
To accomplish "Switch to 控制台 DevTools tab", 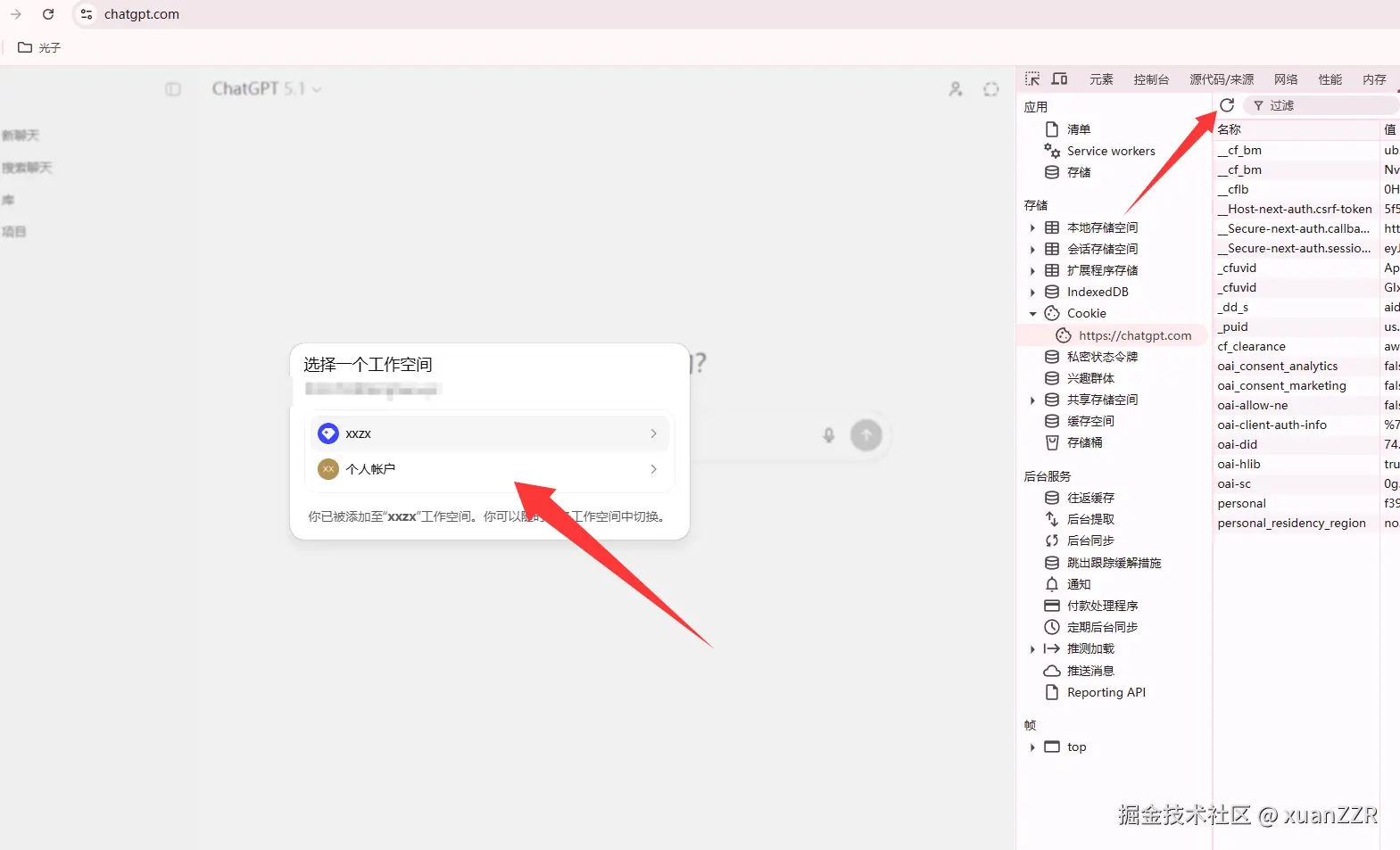I will [x=1151, y=79].
